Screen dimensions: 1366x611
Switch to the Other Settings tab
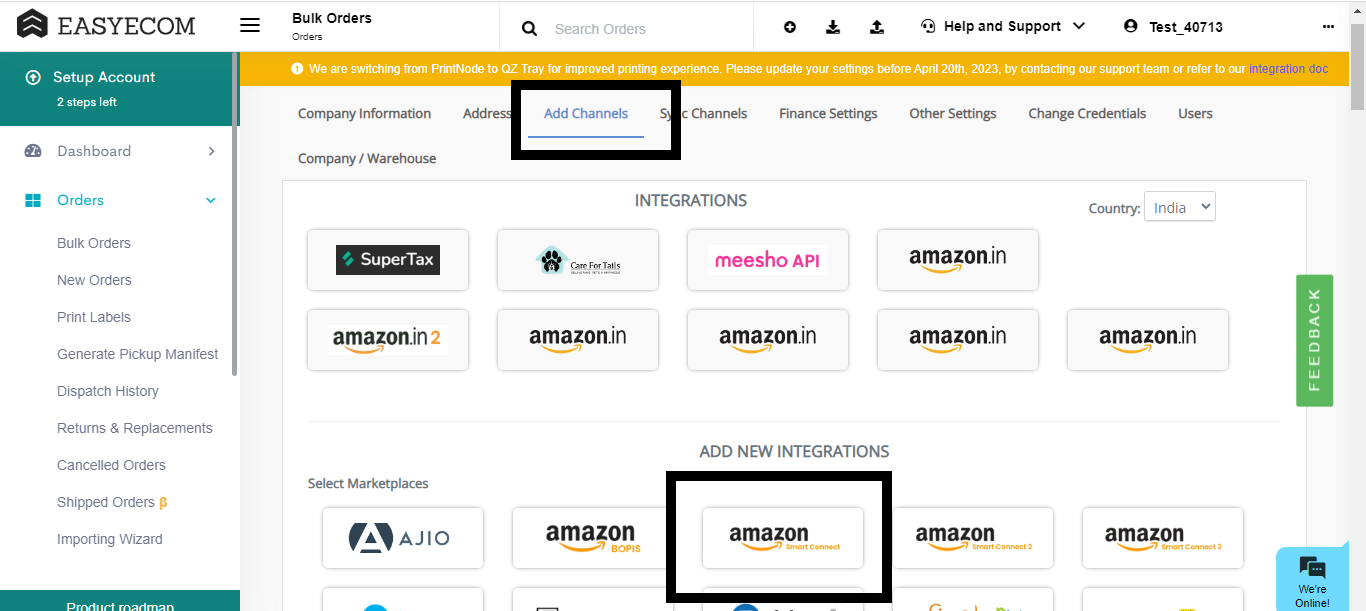click(x=953, y=113)
